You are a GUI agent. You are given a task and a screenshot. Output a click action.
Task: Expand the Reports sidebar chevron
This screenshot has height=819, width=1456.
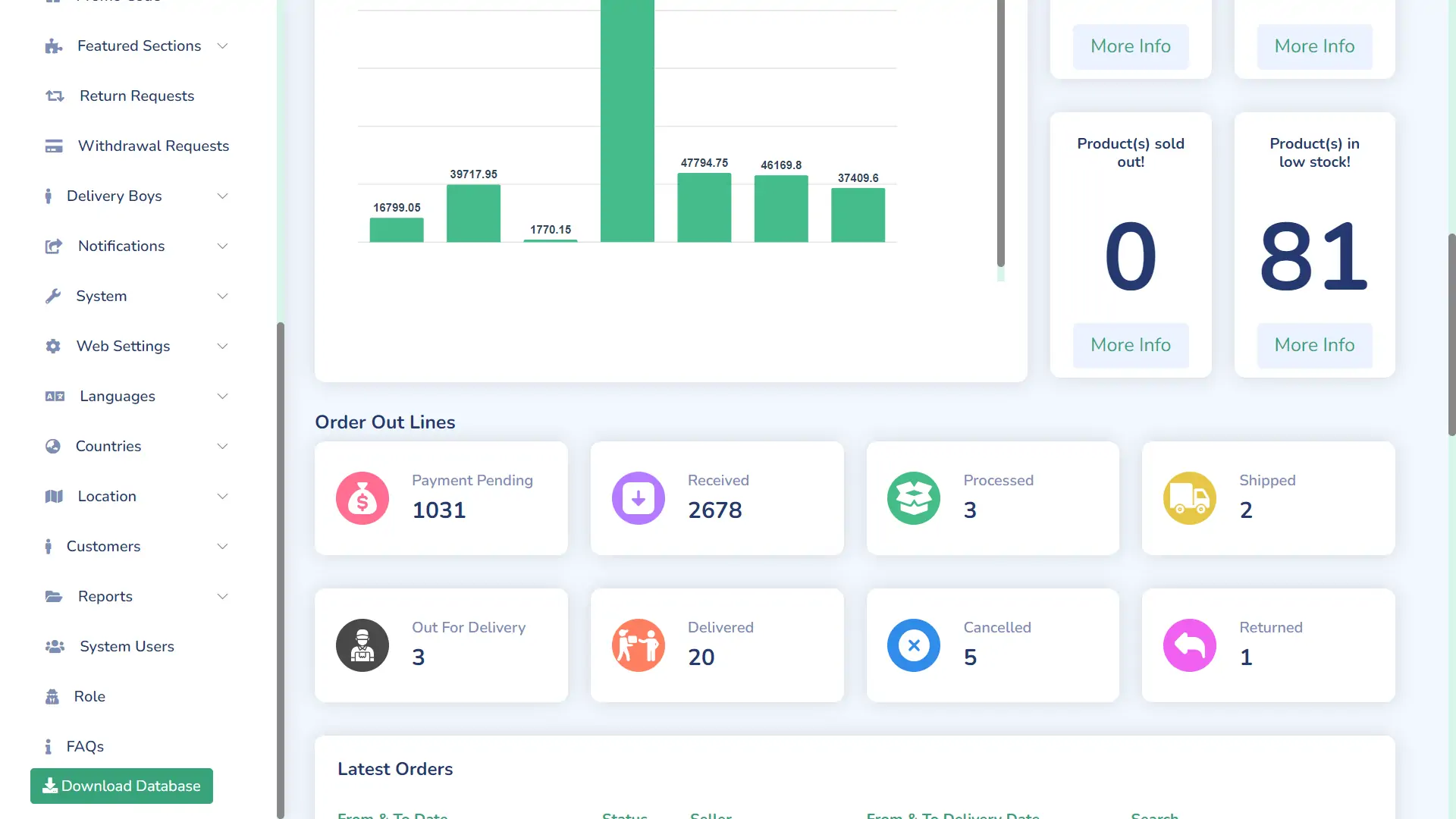[222, 597]
